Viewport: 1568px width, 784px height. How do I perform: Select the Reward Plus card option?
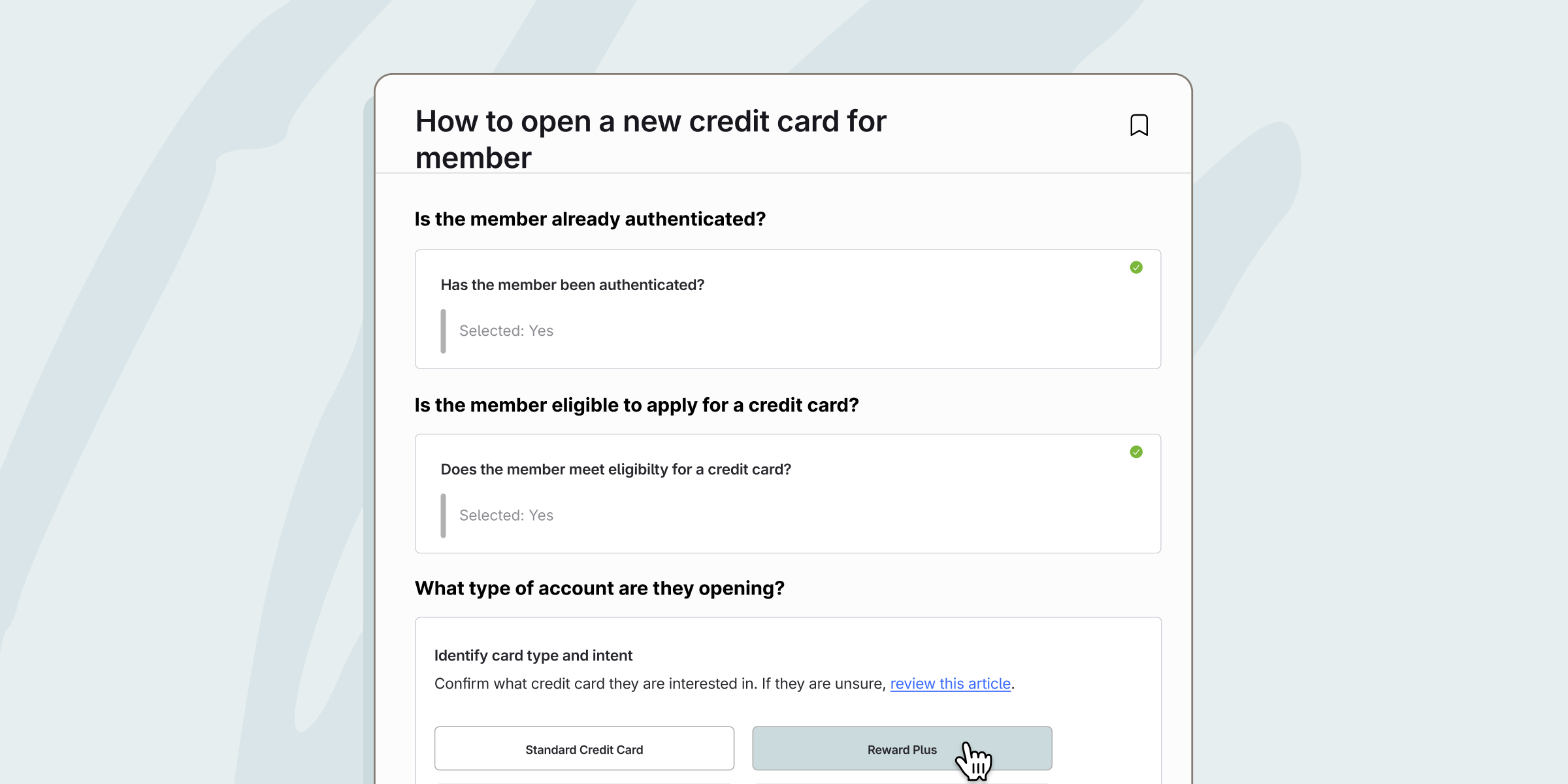[902, 749]
